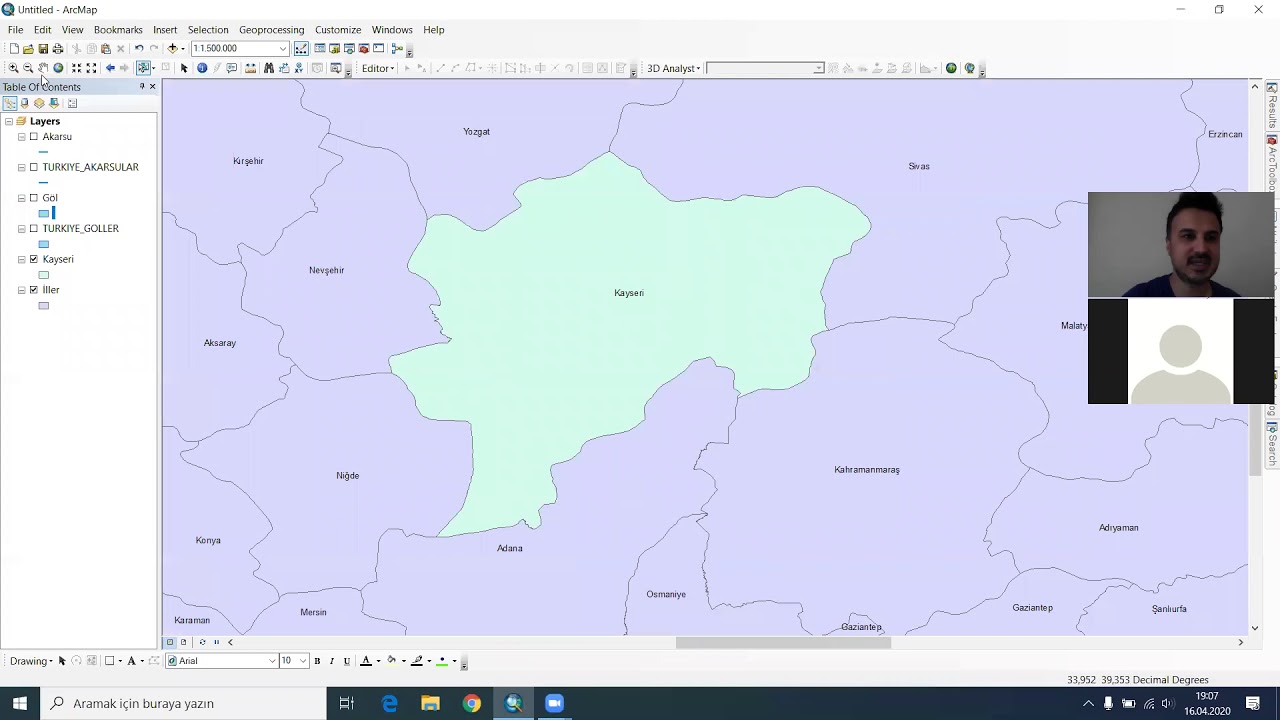
Task: Click the Full Extent globe icon
Action: tap(58, 68)
